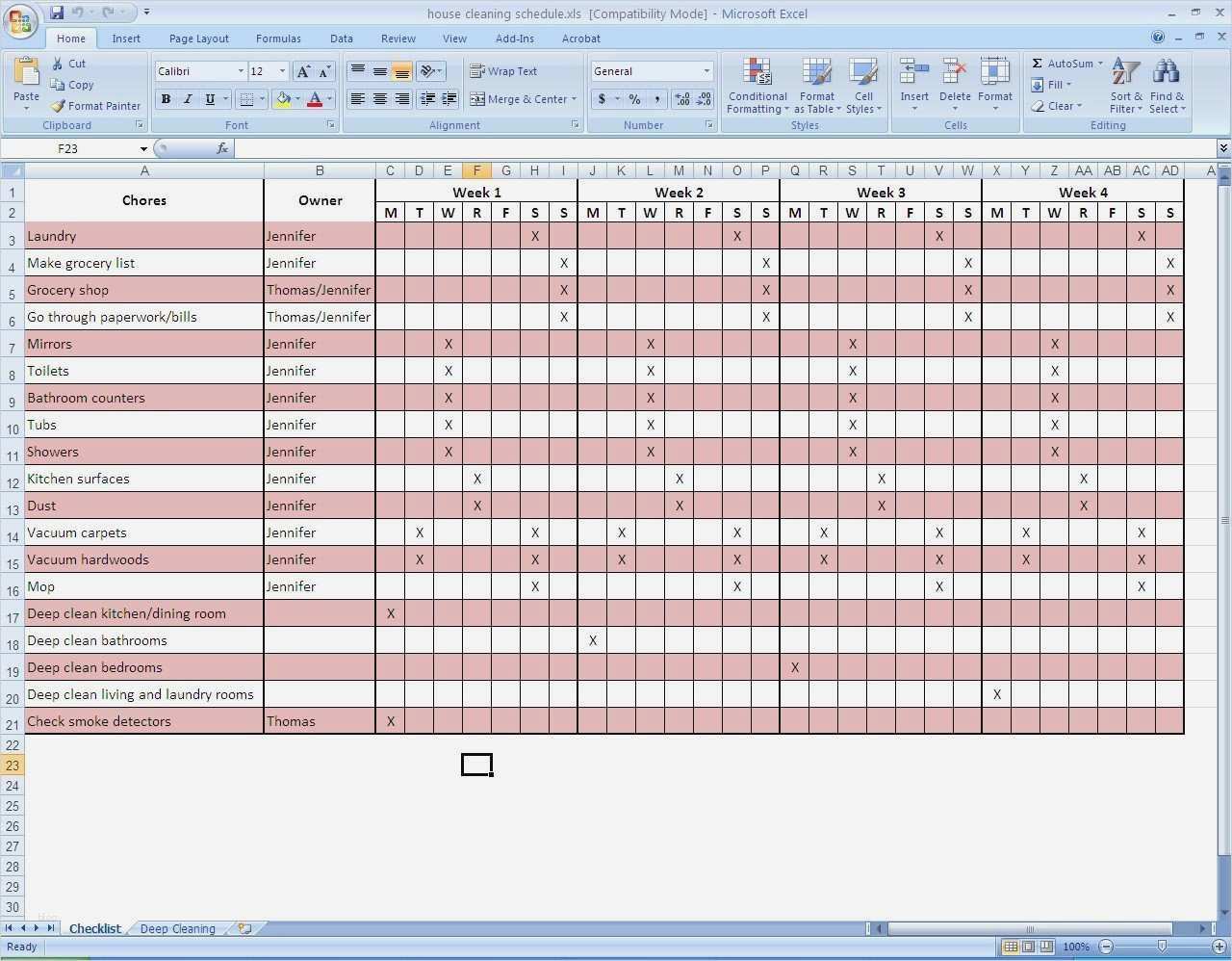Viewport: 1232px width, 961px height.
Task: Apply the yellow Fill Color
Action: click(x=283, y=99)
